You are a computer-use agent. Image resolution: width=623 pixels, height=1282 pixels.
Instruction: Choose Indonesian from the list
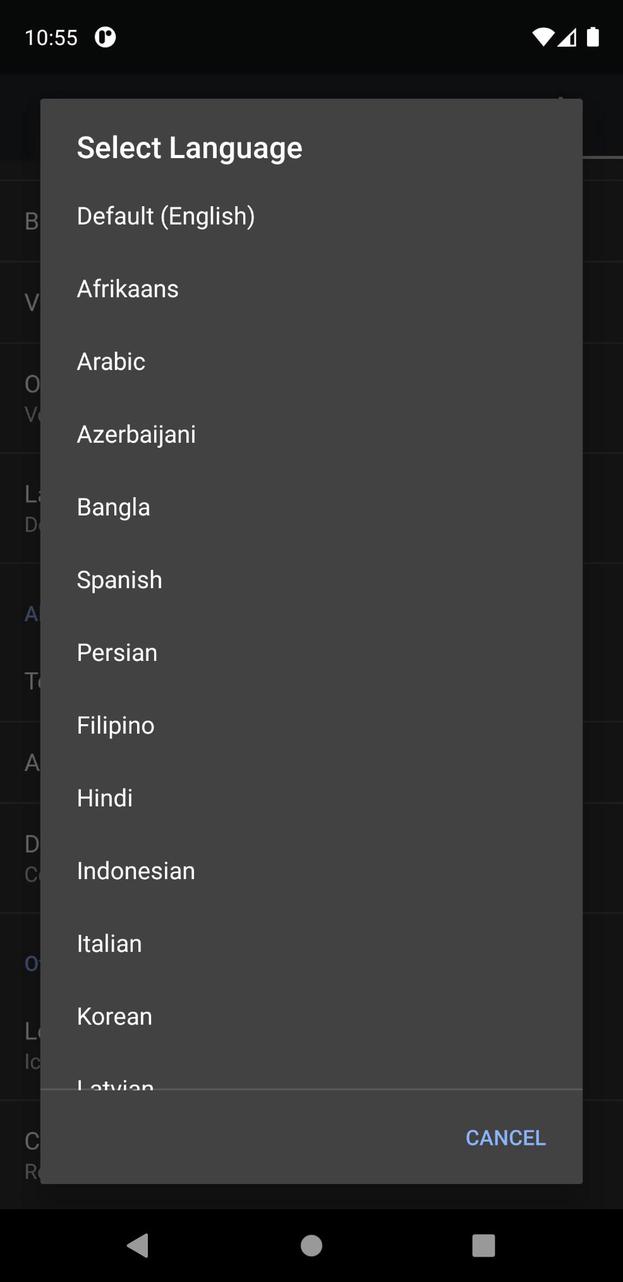tap(136, 871)
